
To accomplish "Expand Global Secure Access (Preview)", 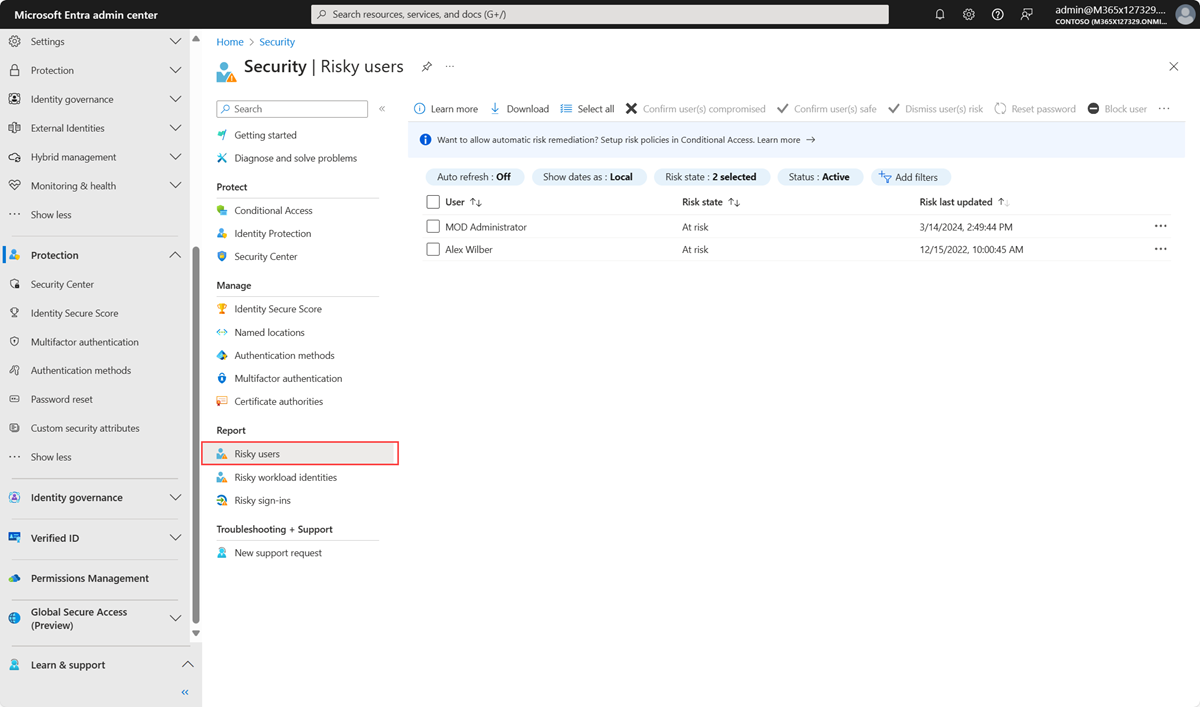I will [175, 618].
